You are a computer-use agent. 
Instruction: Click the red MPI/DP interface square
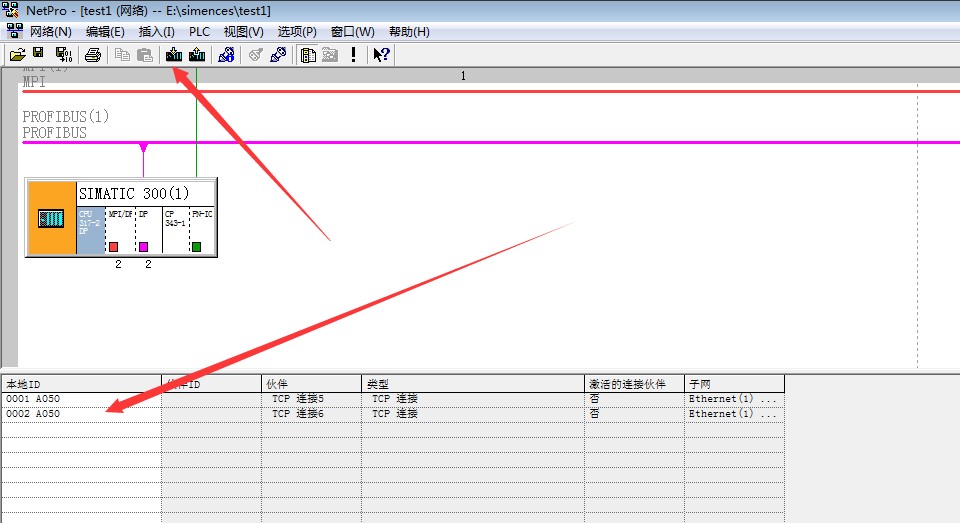[x=113, y=247]
